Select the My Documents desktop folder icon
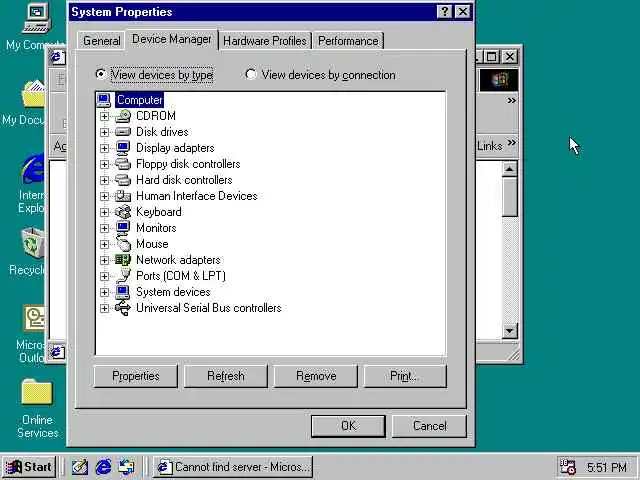Viewport: 640px width, 480px height. (x=33, y=93)
